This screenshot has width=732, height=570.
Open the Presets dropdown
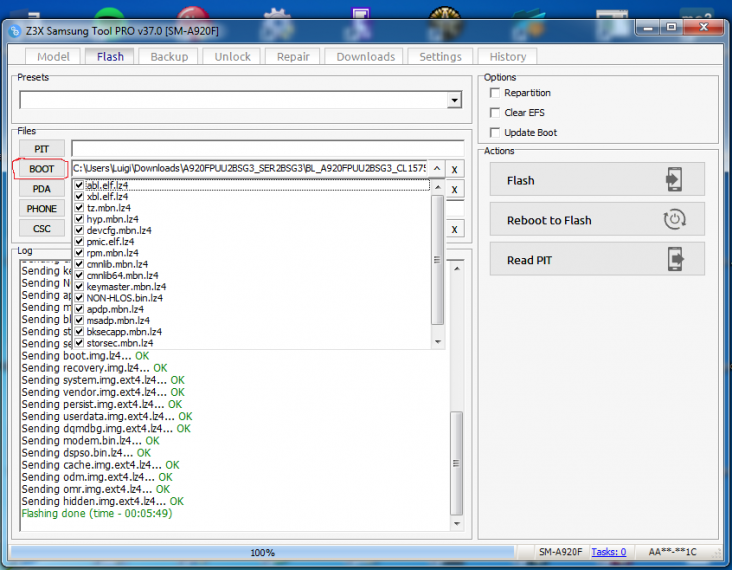[x=454, y=100]
